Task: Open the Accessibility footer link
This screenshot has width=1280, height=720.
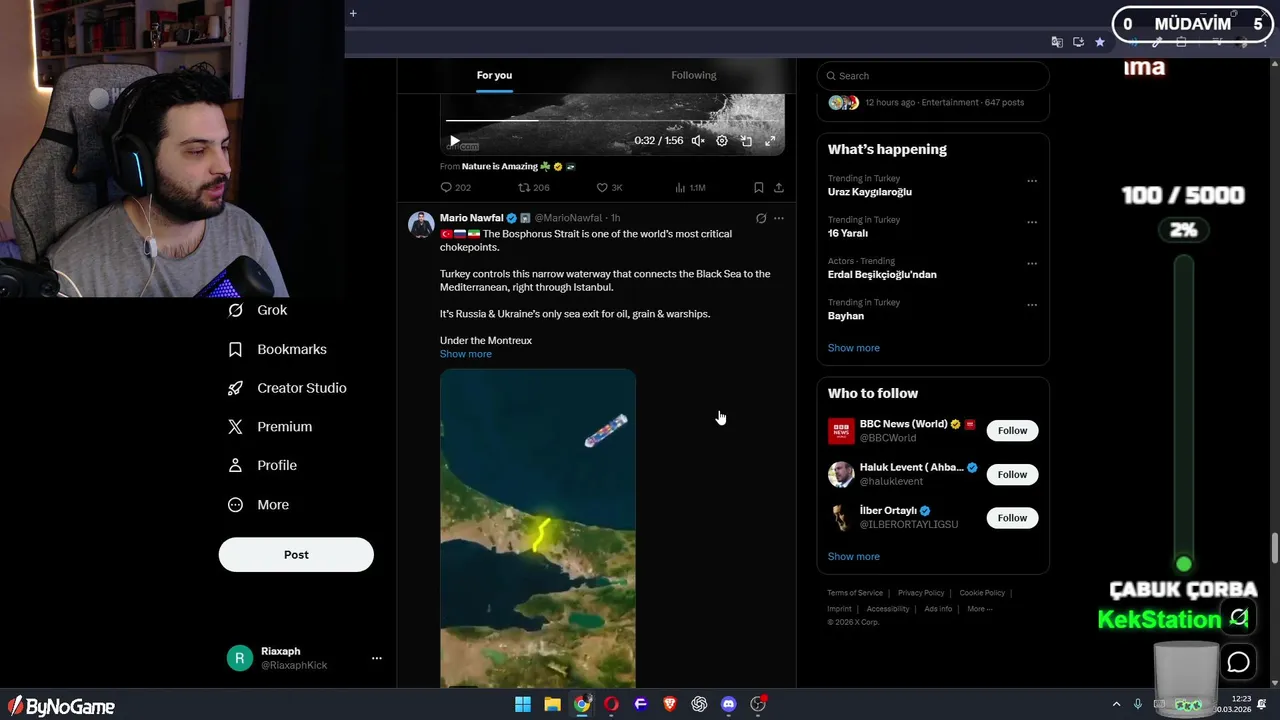Action: [888, 609]
